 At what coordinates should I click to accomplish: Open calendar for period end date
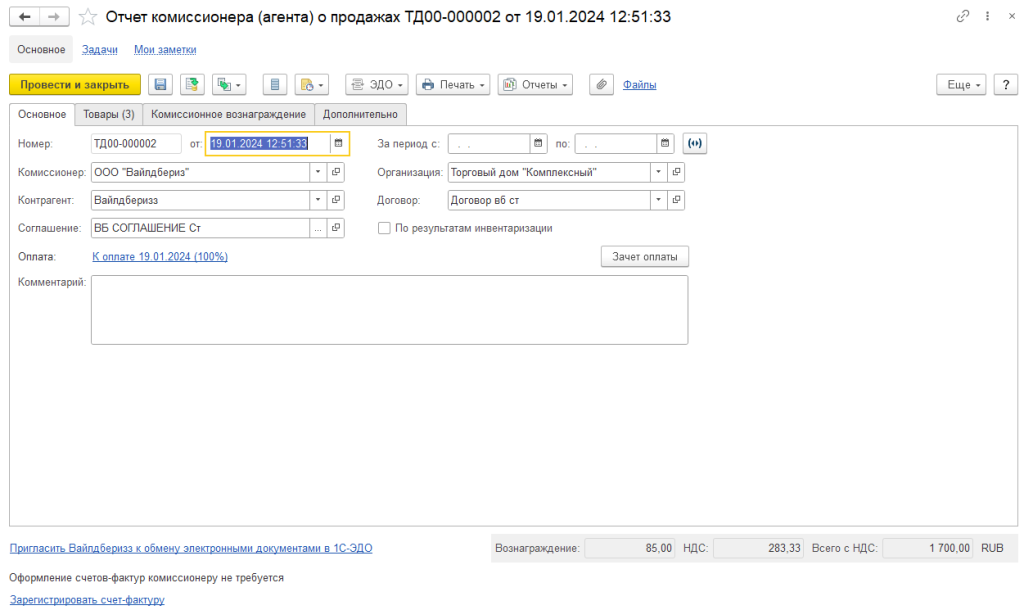click(x=665, y=144)
